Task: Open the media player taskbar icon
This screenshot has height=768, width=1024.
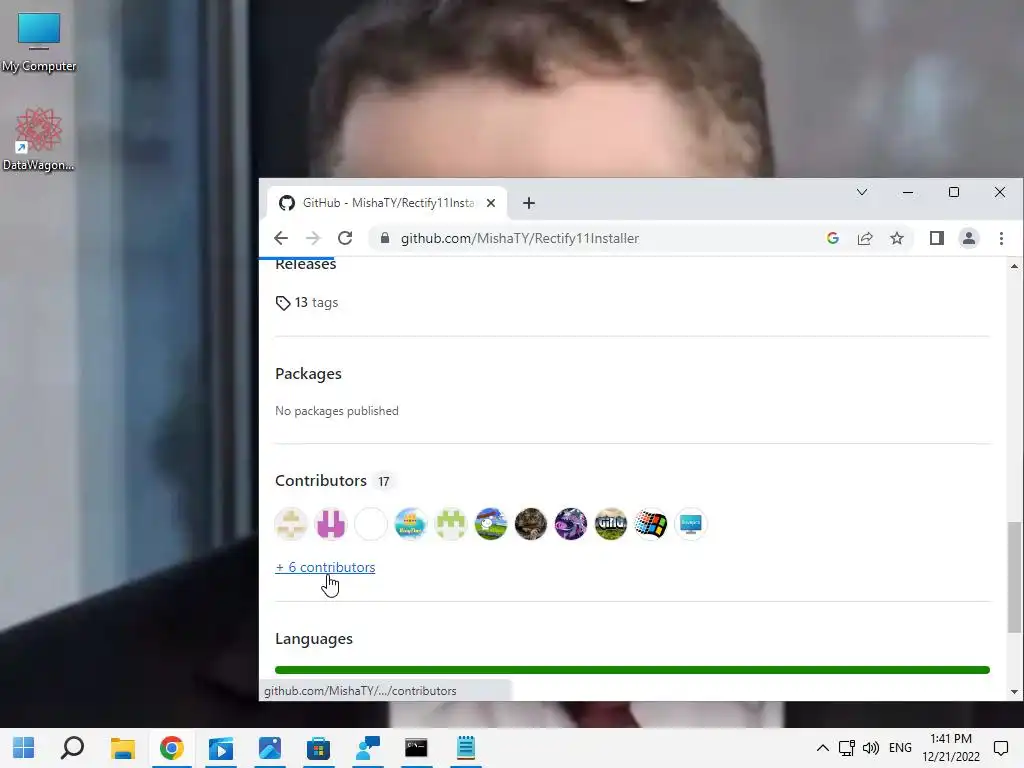Action: (221, 748)
